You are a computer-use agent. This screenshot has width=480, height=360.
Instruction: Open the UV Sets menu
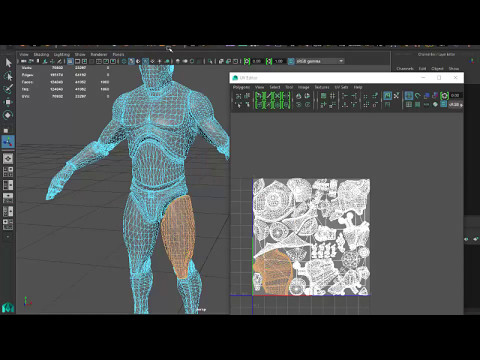coord(341,87)
